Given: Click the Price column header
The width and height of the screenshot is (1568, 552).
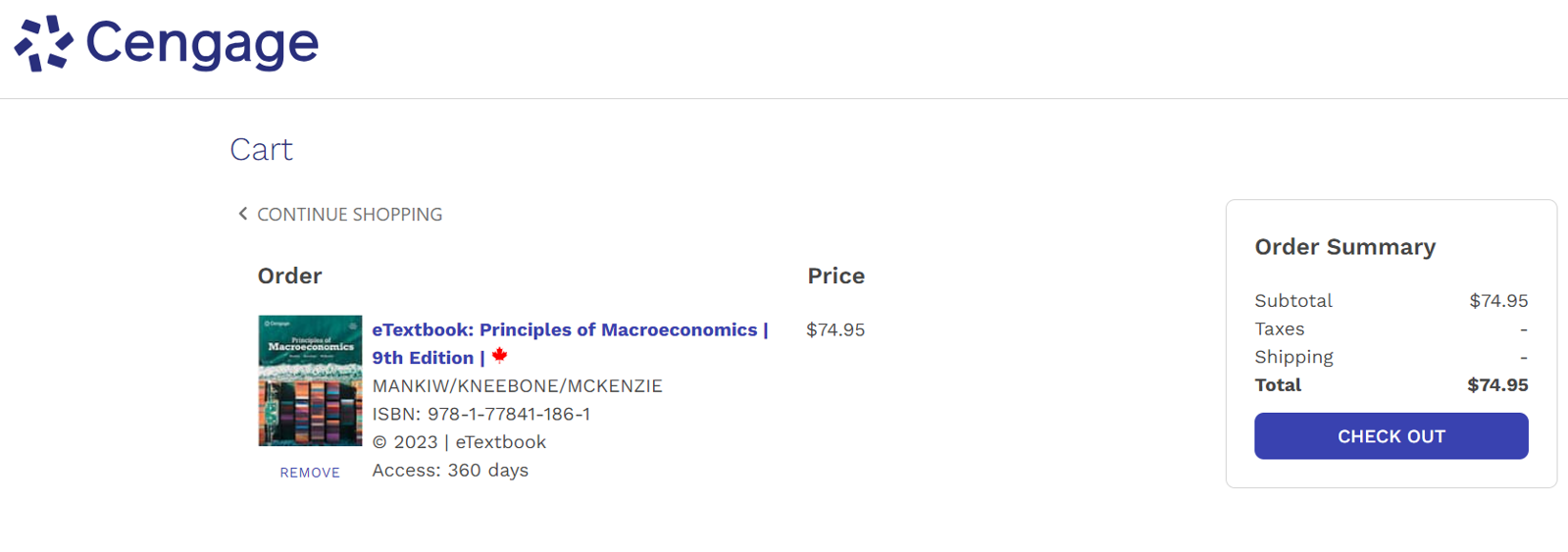Looking at the screenshot, I should click(835, 276).
